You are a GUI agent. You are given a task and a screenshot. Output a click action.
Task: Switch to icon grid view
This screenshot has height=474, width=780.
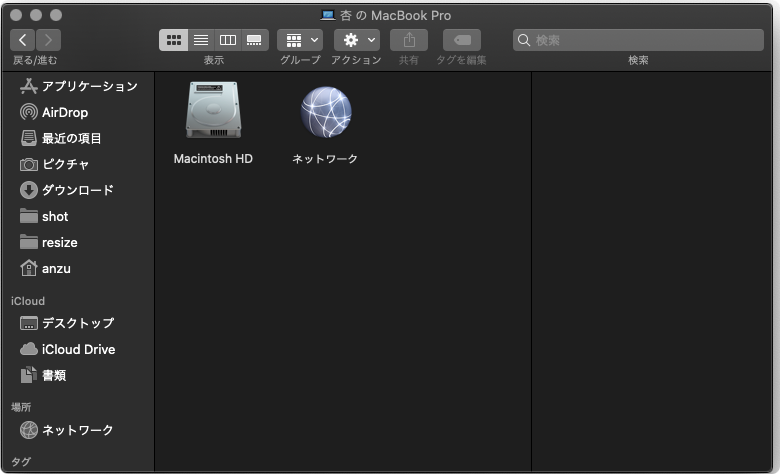pyautogui.click(x=174, y=40)
